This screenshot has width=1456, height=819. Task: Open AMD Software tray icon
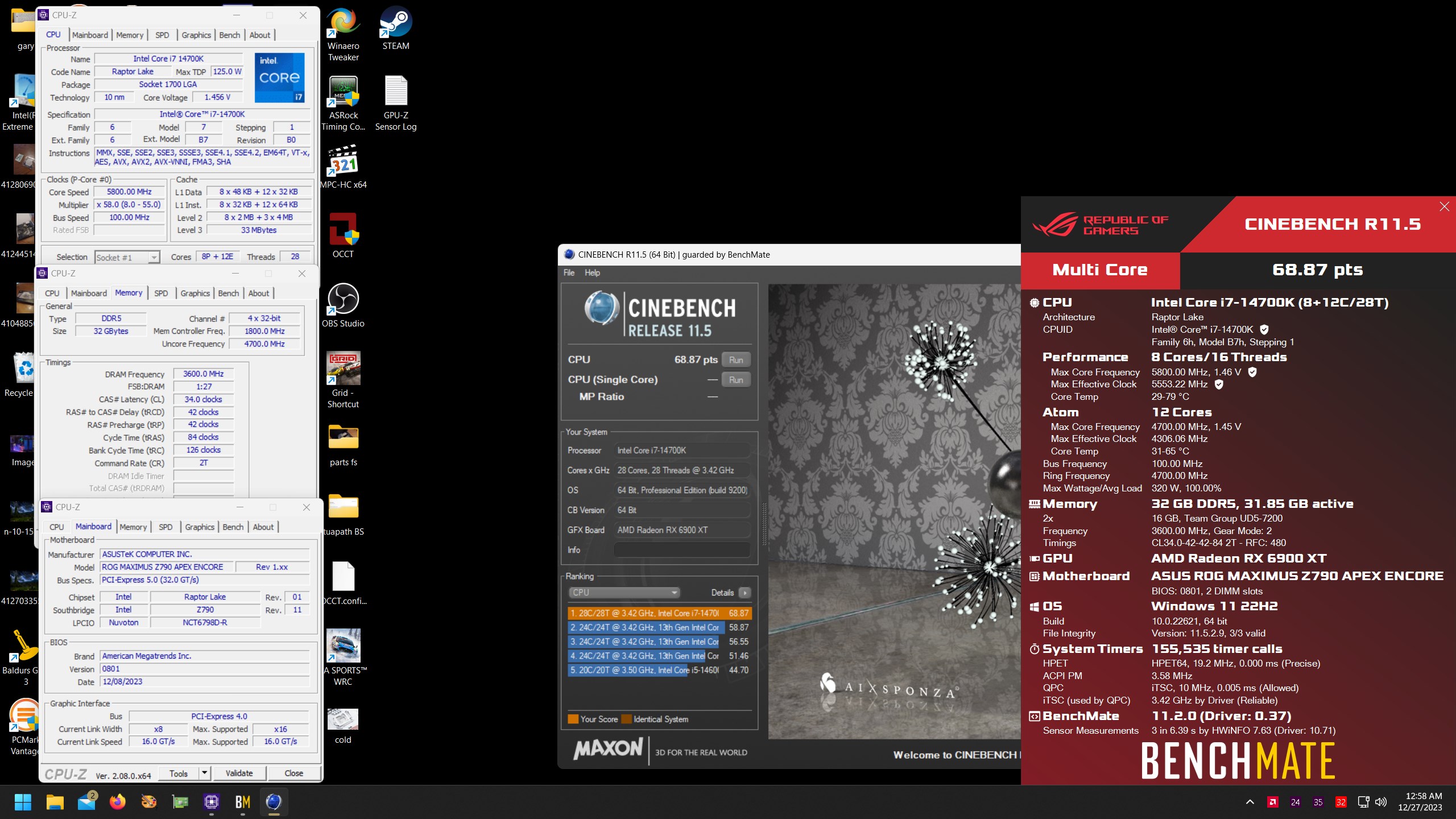(1273, 802)
